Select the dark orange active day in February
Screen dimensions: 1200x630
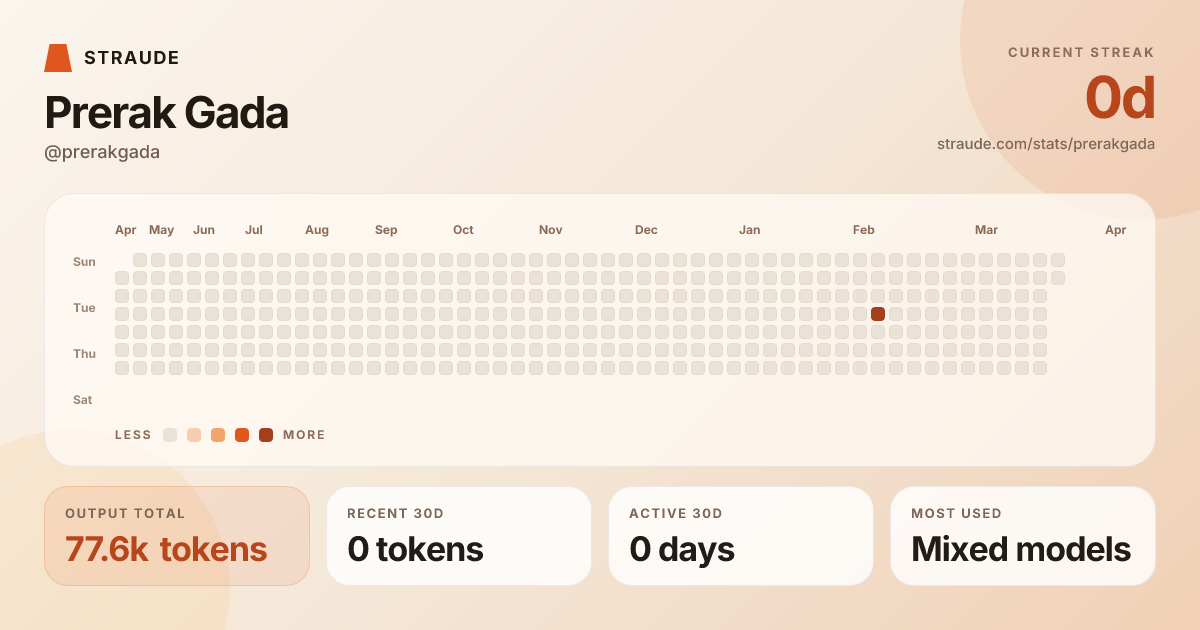click(x=878, y=314)
